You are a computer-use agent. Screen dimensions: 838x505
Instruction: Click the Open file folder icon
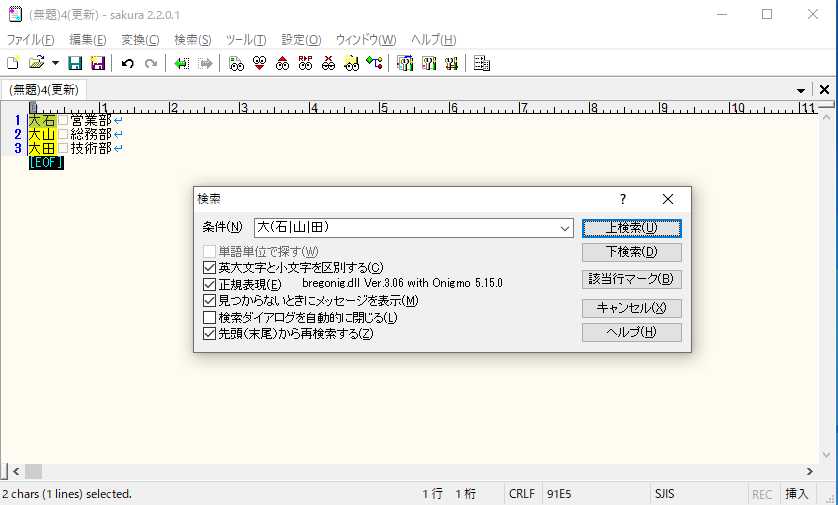click(36, 63)
